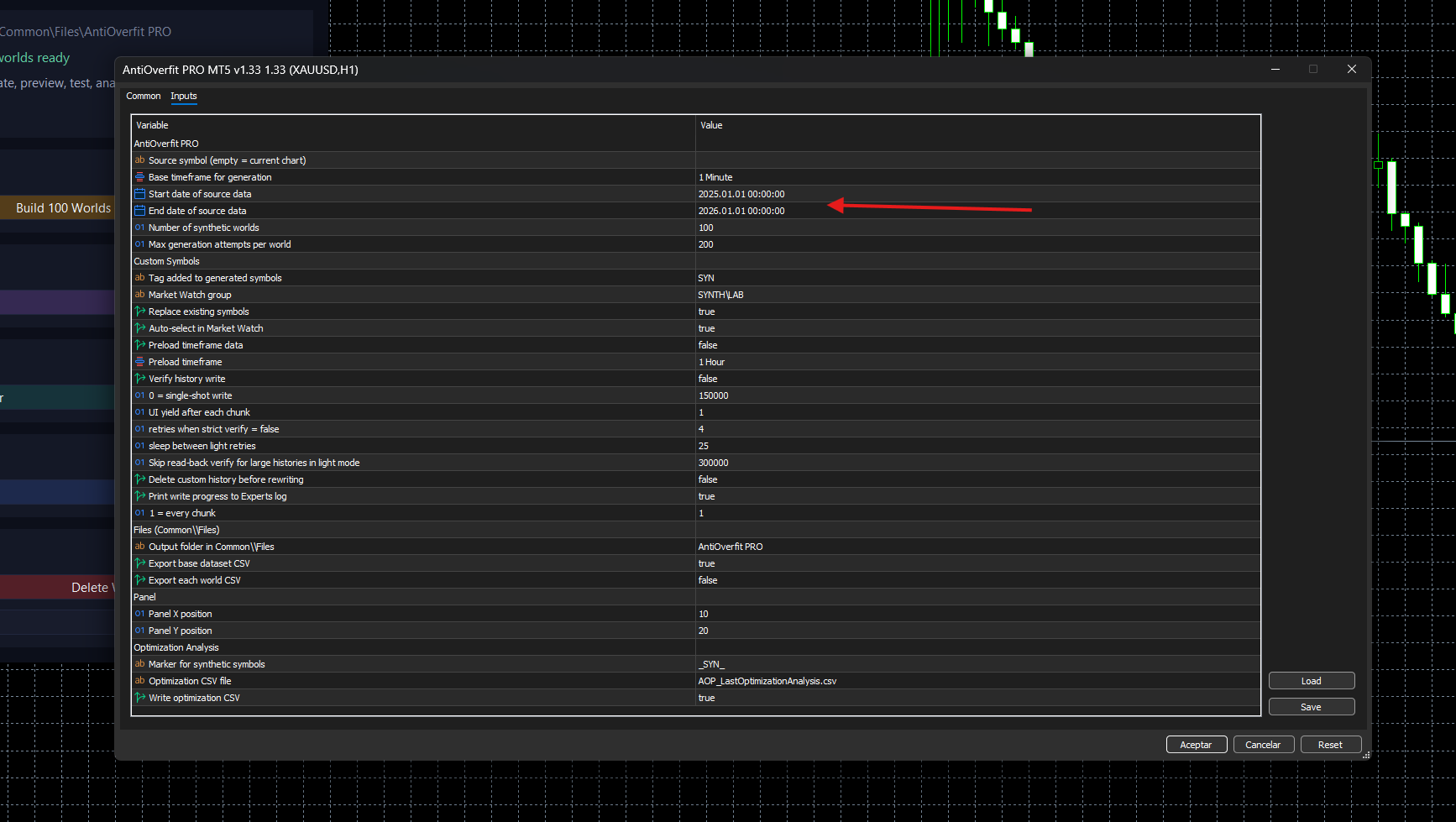Viewport: 1456px width, 822px height.
Task: Select the Inputs tab
Action: 184,96
